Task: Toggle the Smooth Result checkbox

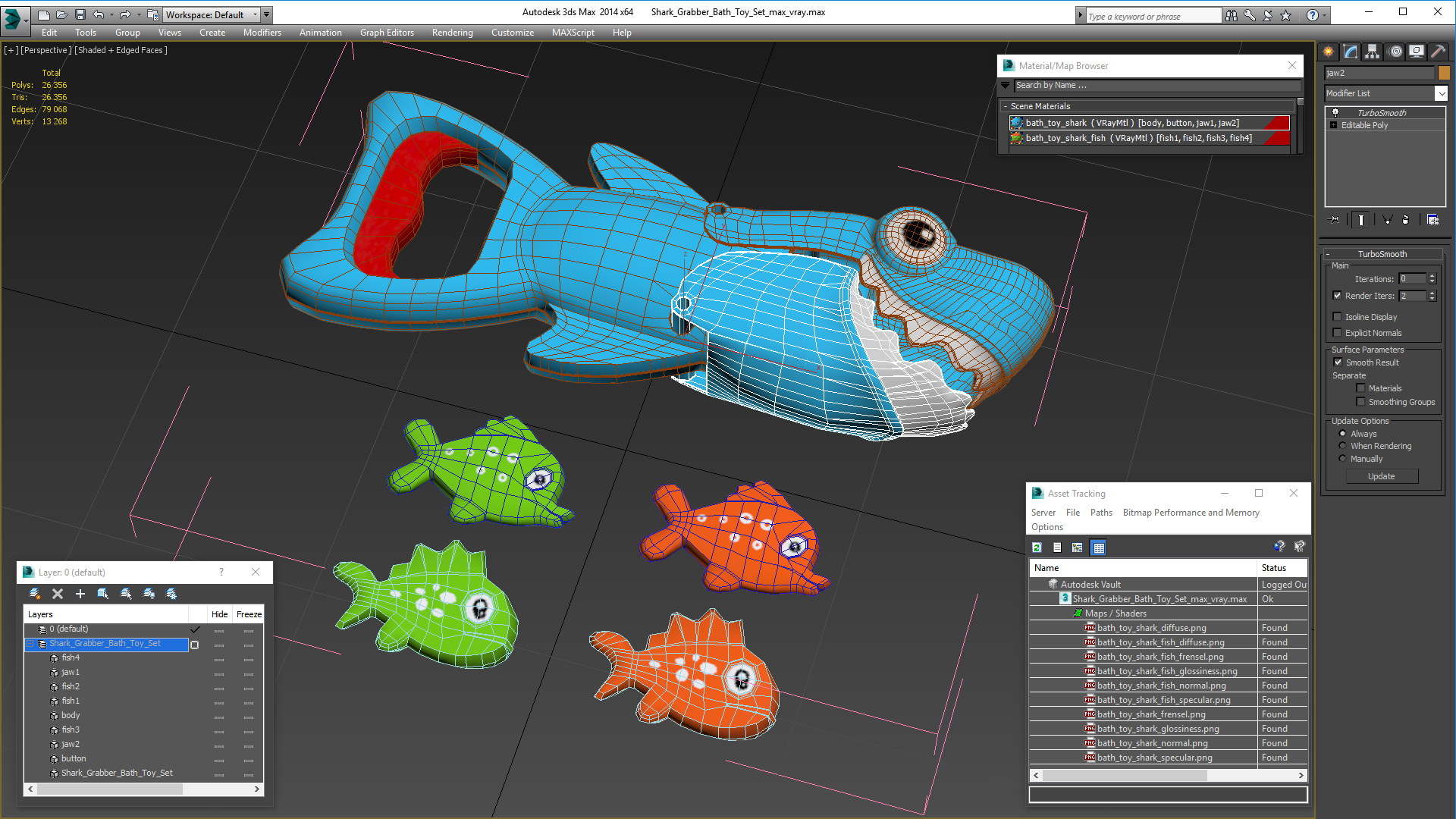Action: (x=1338, y=362)
